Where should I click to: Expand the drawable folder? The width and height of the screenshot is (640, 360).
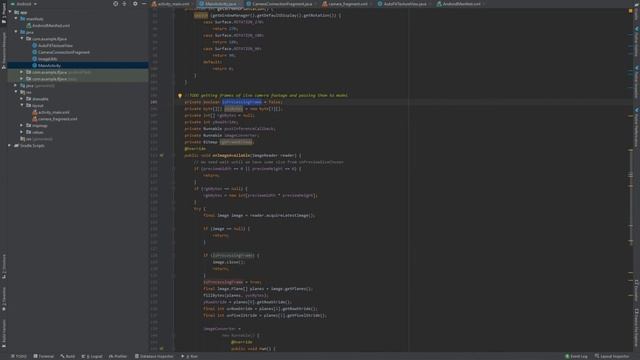click(x=22, y=99)
